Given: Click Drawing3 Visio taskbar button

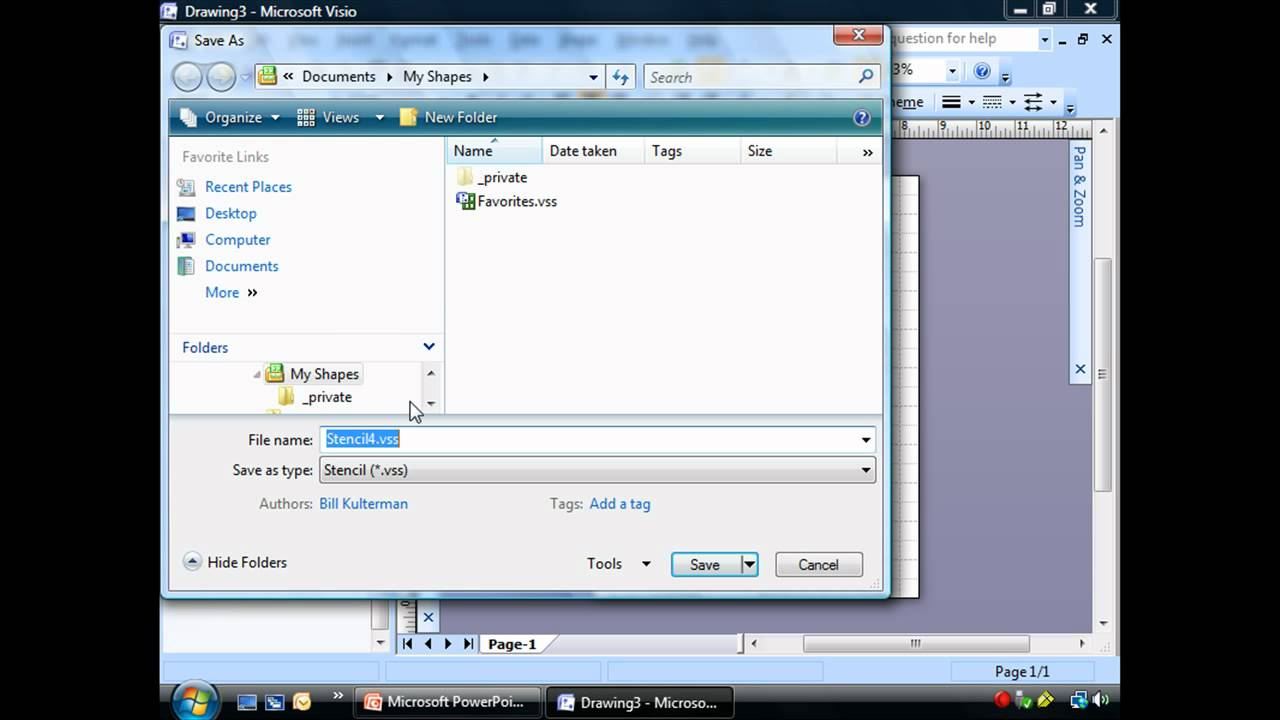Looking at the screenshot, I should pyautogui.click(x=640, y=702).
